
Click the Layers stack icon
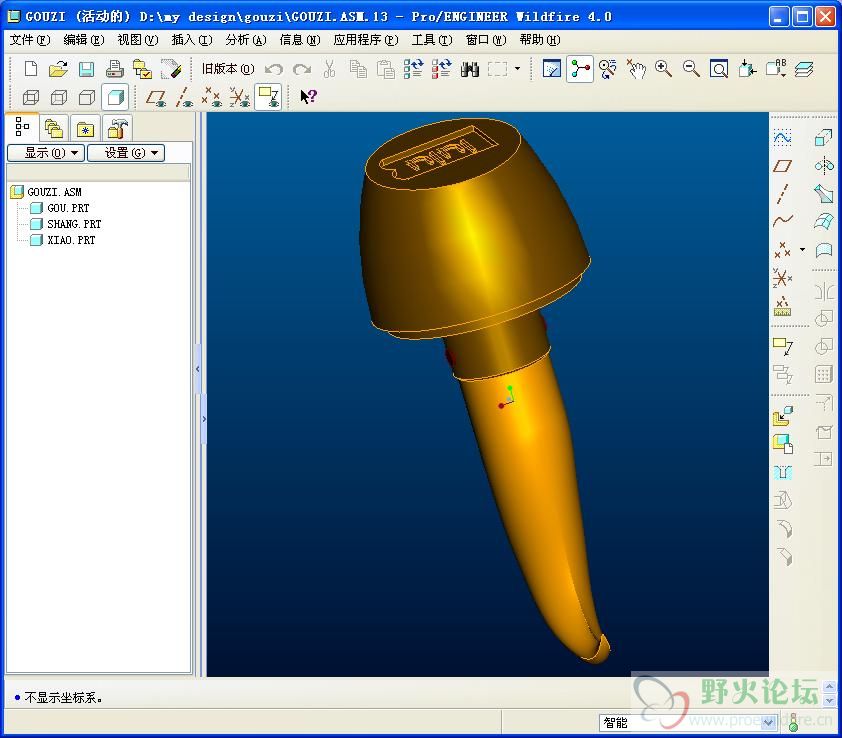click(x=804, y=69)
